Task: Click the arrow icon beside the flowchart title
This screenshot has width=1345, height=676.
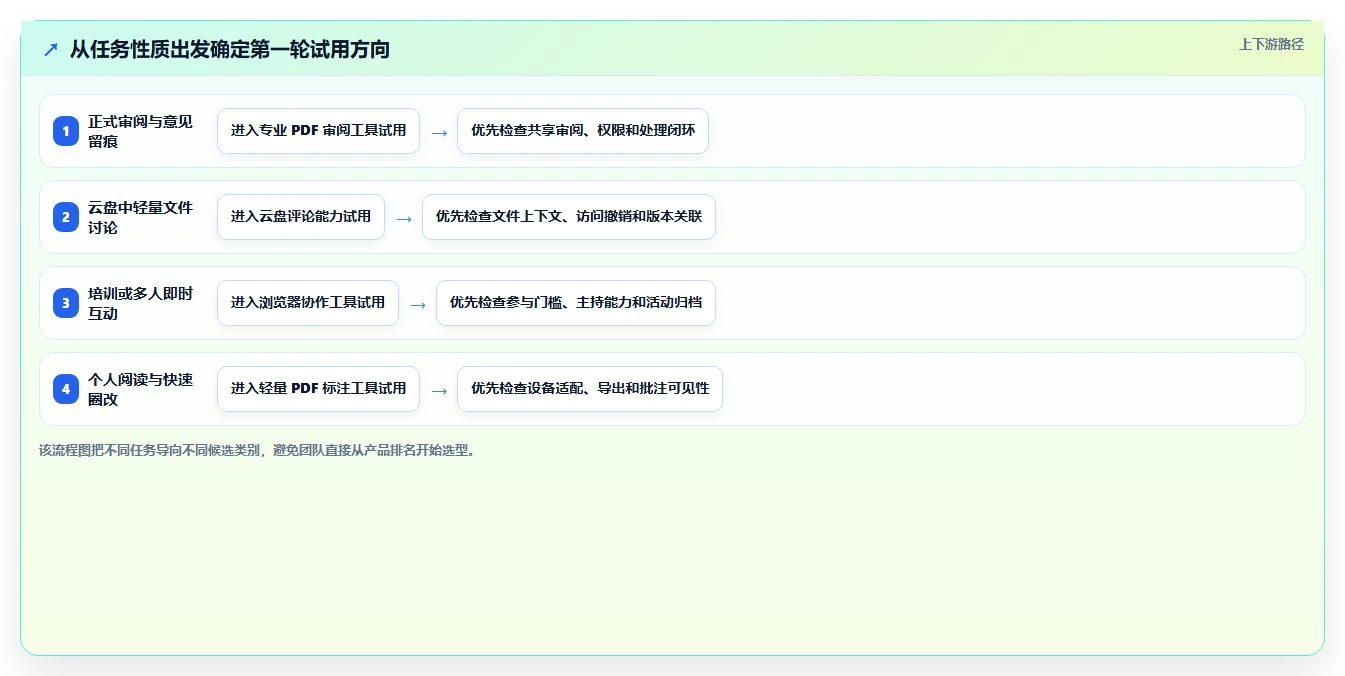Action: 51,49
